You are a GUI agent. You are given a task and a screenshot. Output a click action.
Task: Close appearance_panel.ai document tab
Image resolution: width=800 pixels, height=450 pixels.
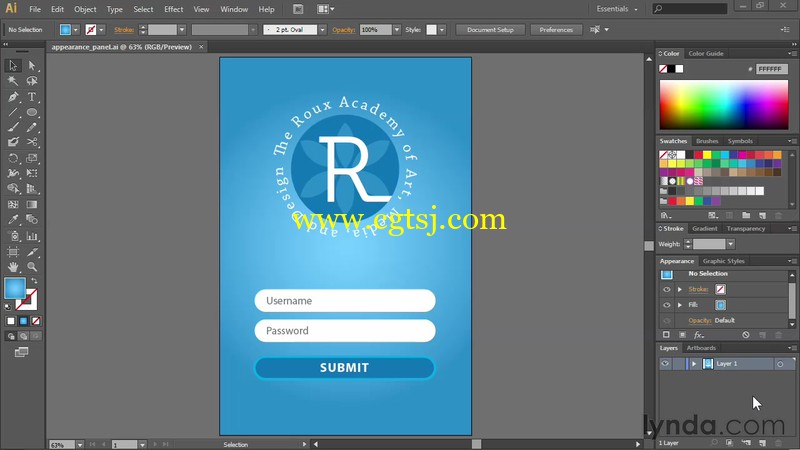[201, 47]
